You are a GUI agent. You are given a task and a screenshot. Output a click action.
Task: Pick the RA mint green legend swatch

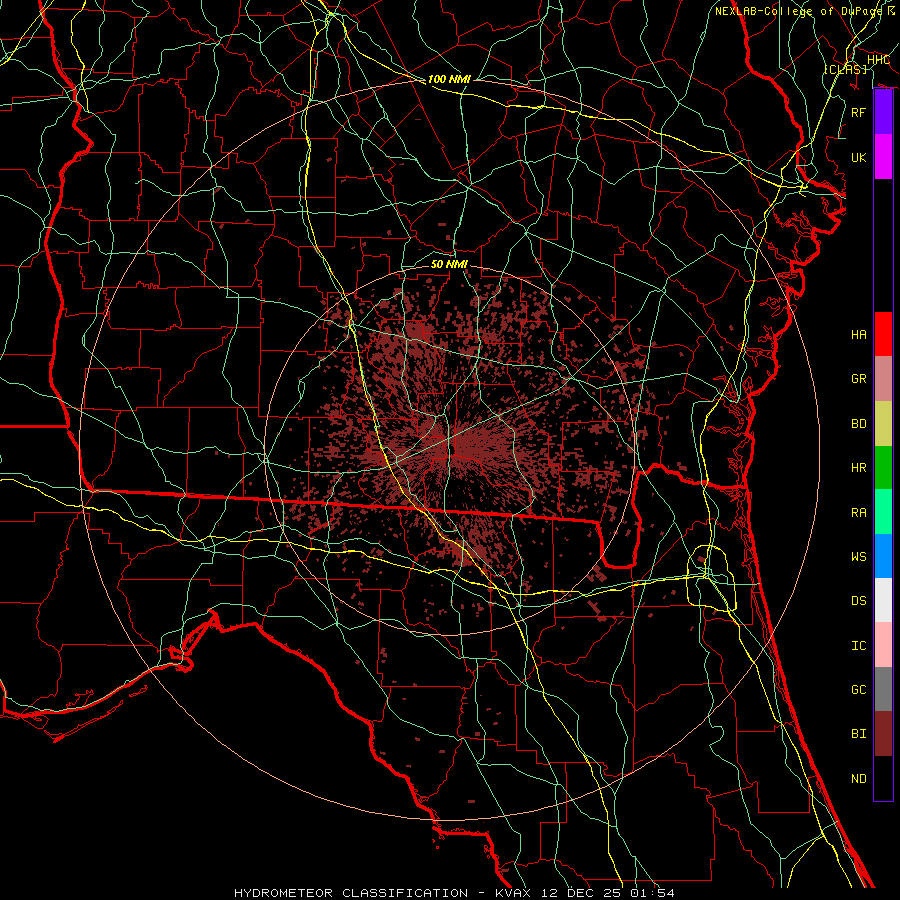[883, 512]
